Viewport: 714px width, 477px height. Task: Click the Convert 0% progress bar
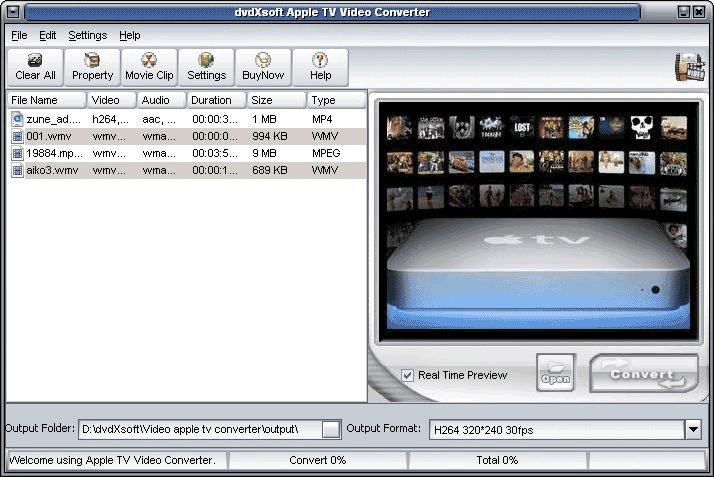click(317, 460)
